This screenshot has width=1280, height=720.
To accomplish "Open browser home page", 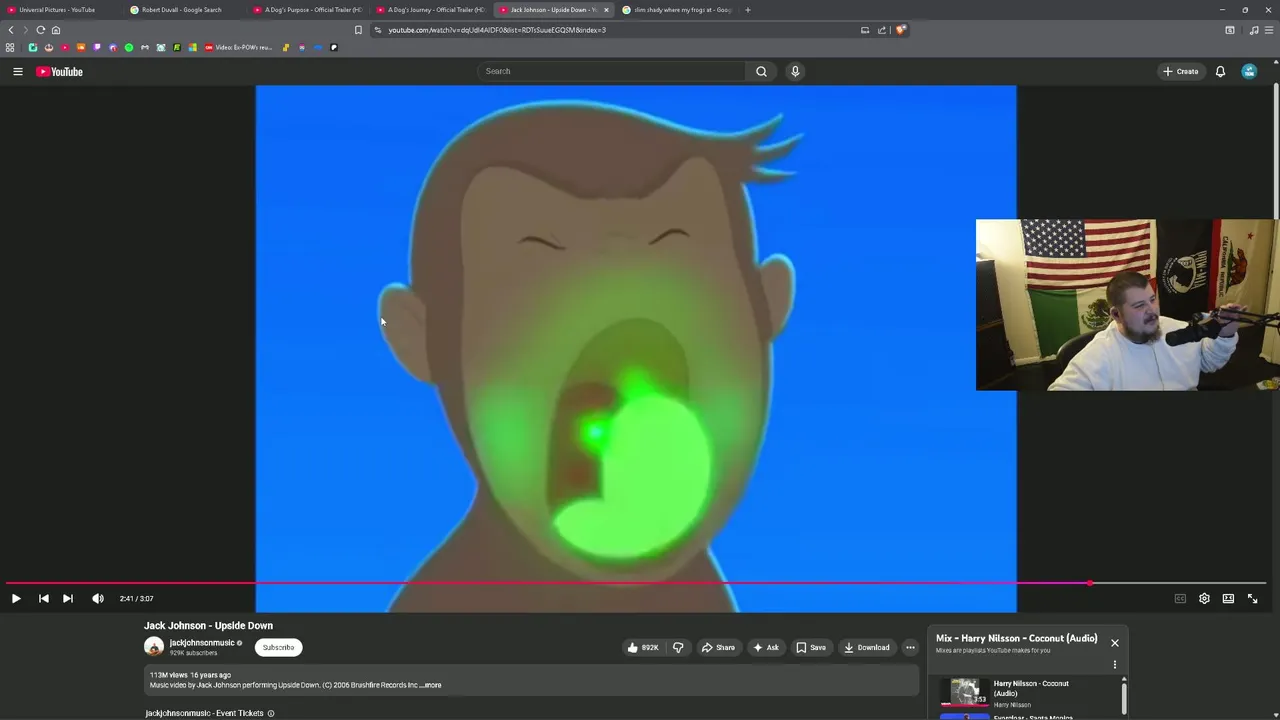I will 55,30.
